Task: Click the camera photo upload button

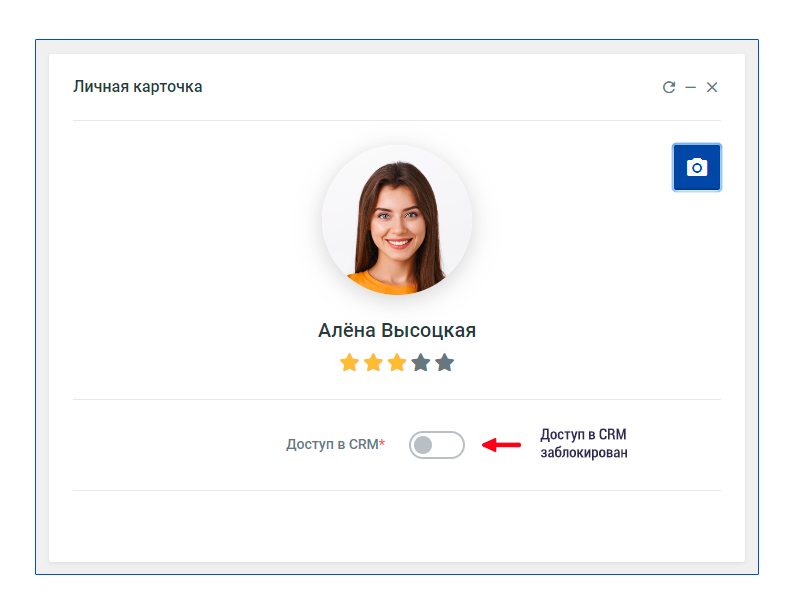Action: tap(696, 167)
